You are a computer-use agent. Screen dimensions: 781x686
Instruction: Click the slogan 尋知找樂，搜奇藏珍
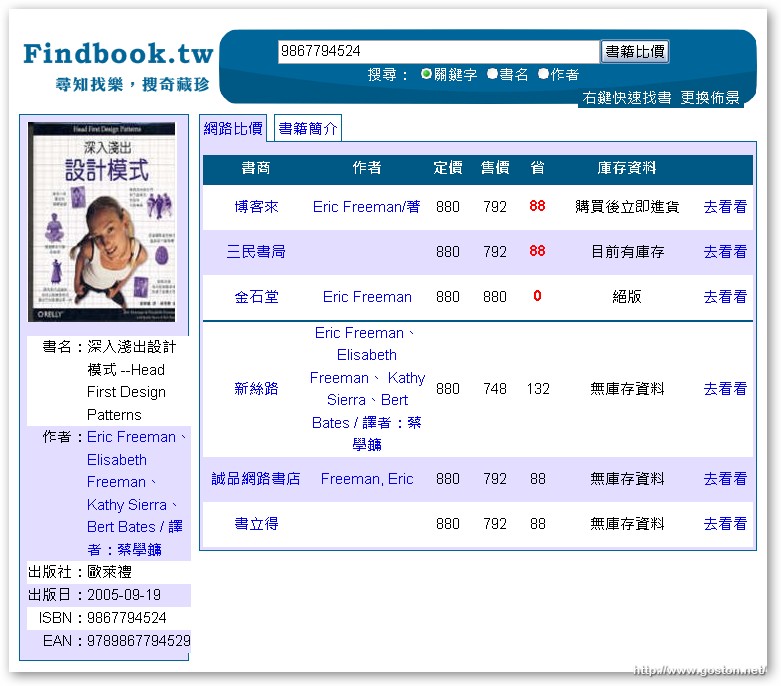click(x=132, y=85)
